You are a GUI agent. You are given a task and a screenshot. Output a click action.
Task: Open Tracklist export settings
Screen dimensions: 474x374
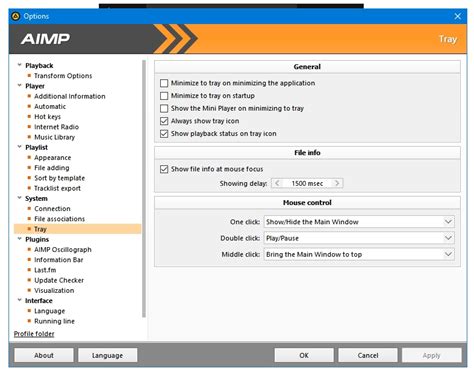[57, 188]
